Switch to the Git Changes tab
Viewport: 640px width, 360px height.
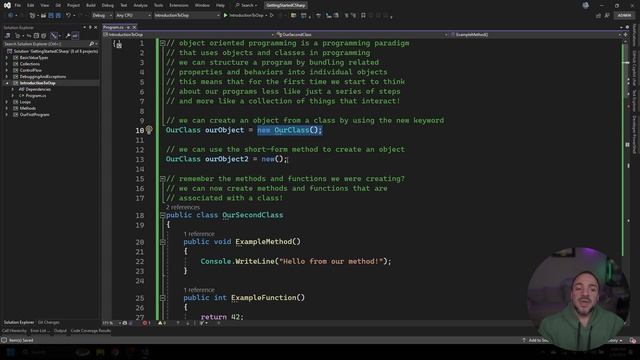pyautogui.click(x=49, y=322)
